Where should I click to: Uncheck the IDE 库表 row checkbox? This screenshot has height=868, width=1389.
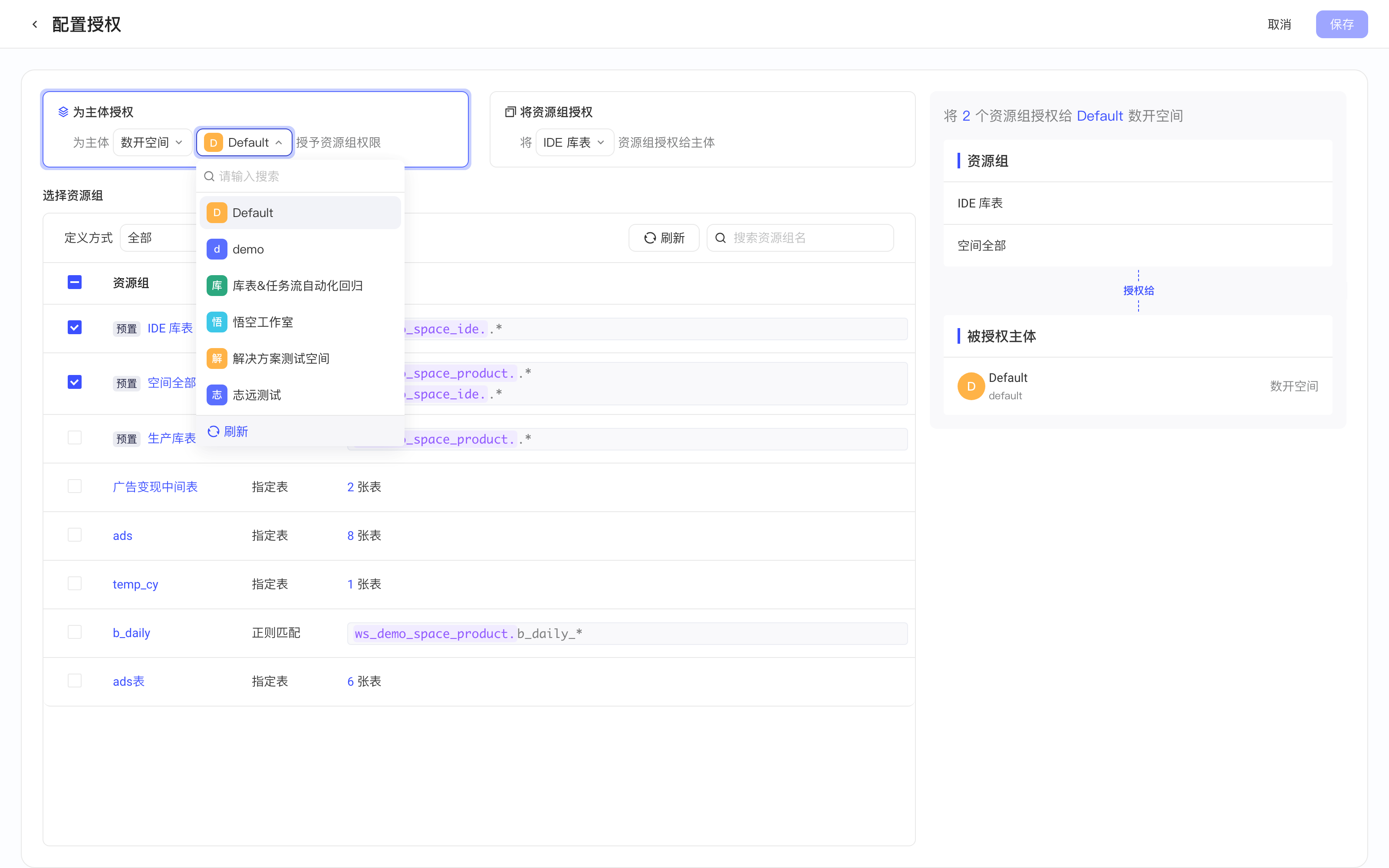pos(75,327)
